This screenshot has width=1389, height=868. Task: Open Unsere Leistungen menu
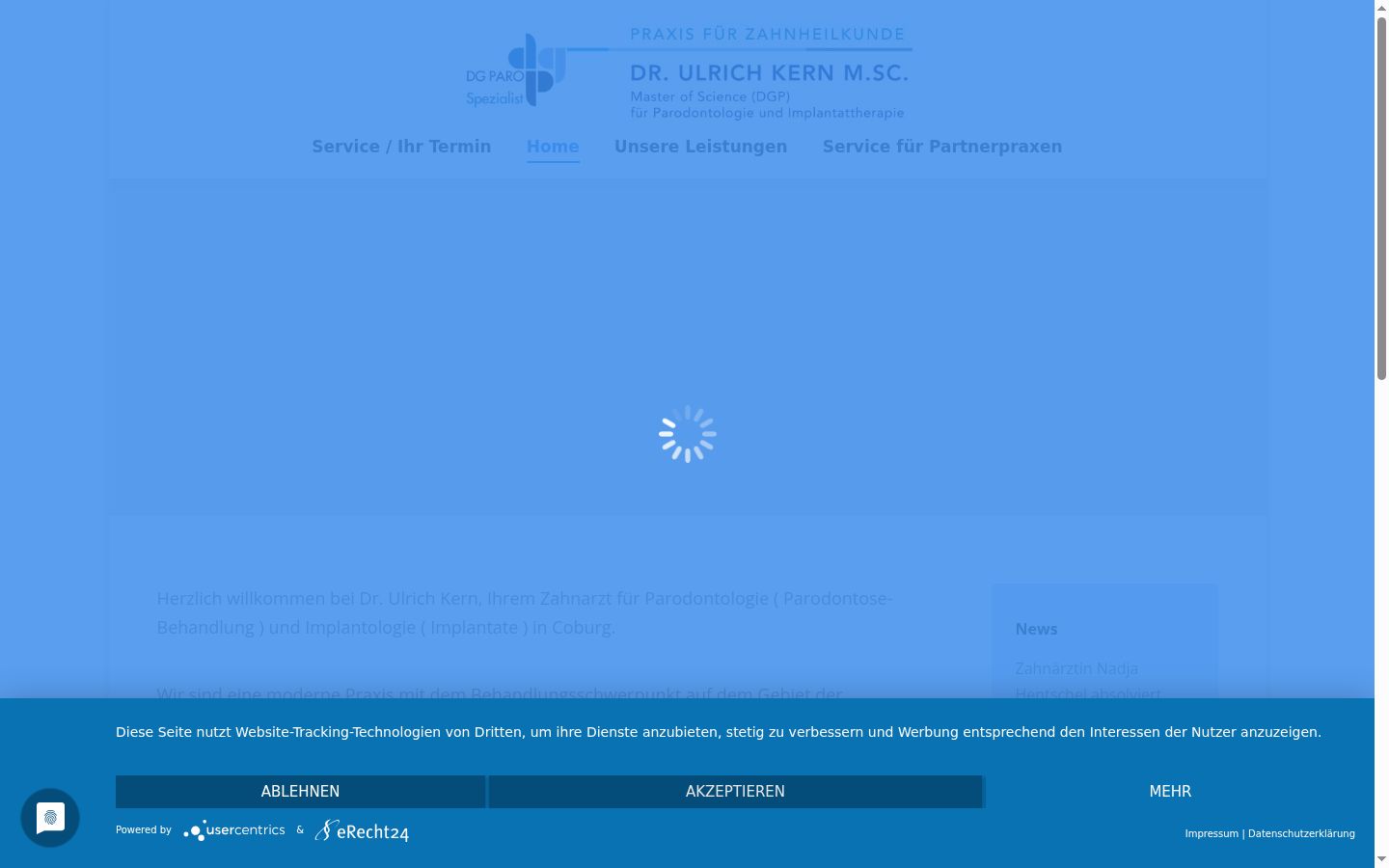pos(701,147)
